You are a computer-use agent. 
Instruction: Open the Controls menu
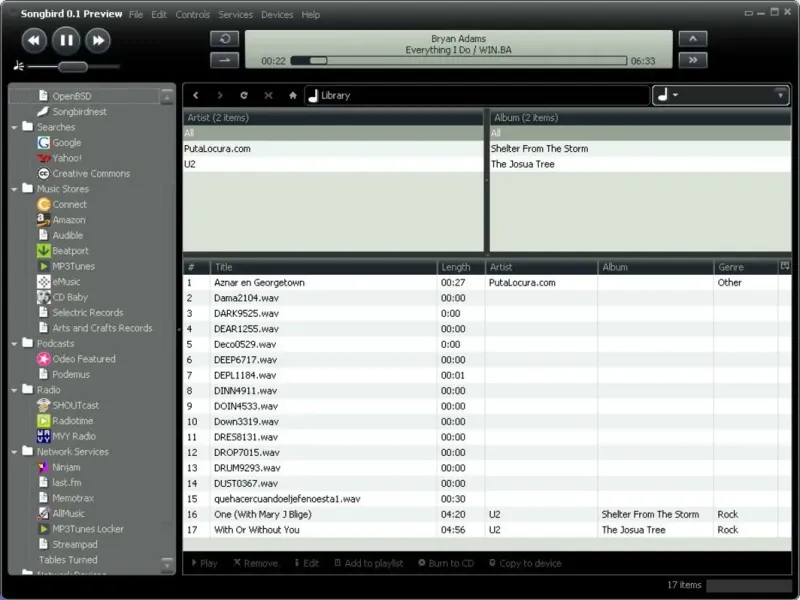pos(192,15)
